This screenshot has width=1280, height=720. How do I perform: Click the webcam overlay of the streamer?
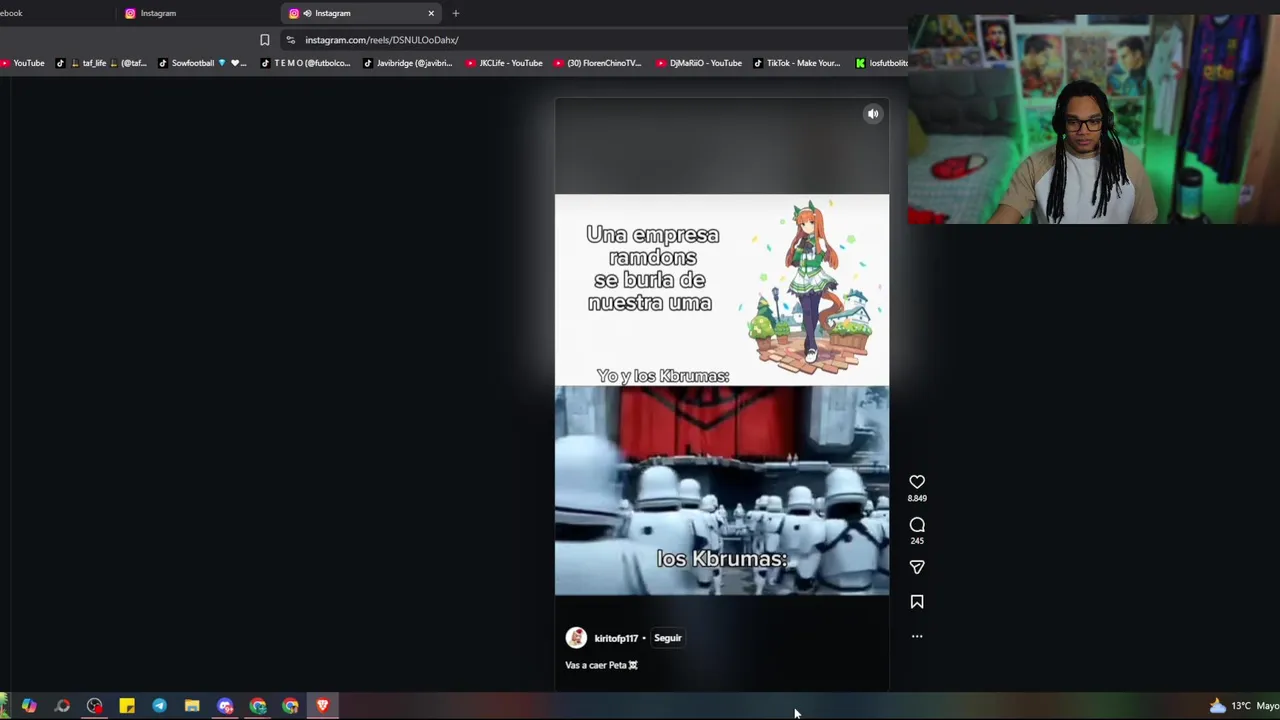[1094, 119]
